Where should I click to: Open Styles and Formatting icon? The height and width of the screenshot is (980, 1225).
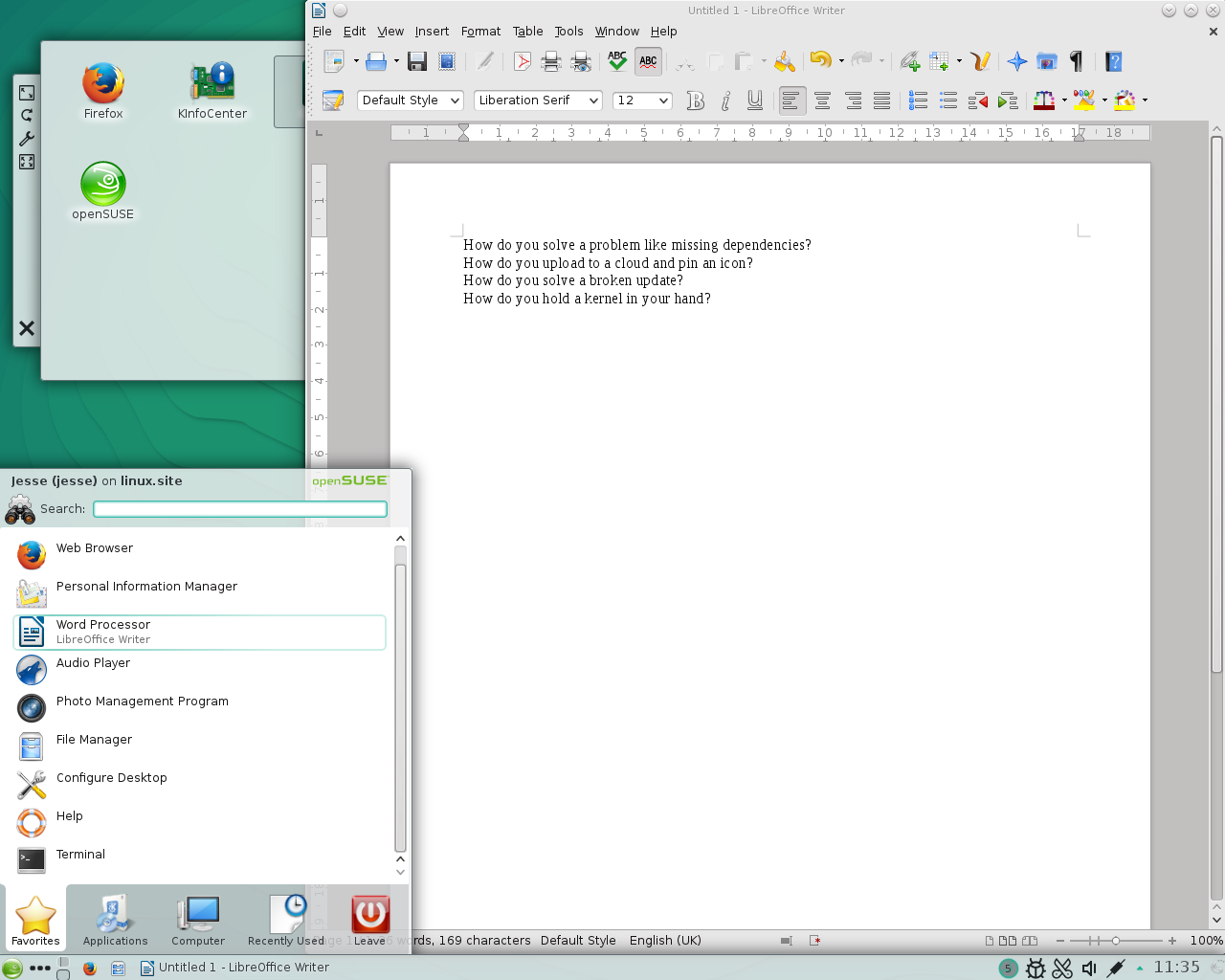click(x=333, y=100)
